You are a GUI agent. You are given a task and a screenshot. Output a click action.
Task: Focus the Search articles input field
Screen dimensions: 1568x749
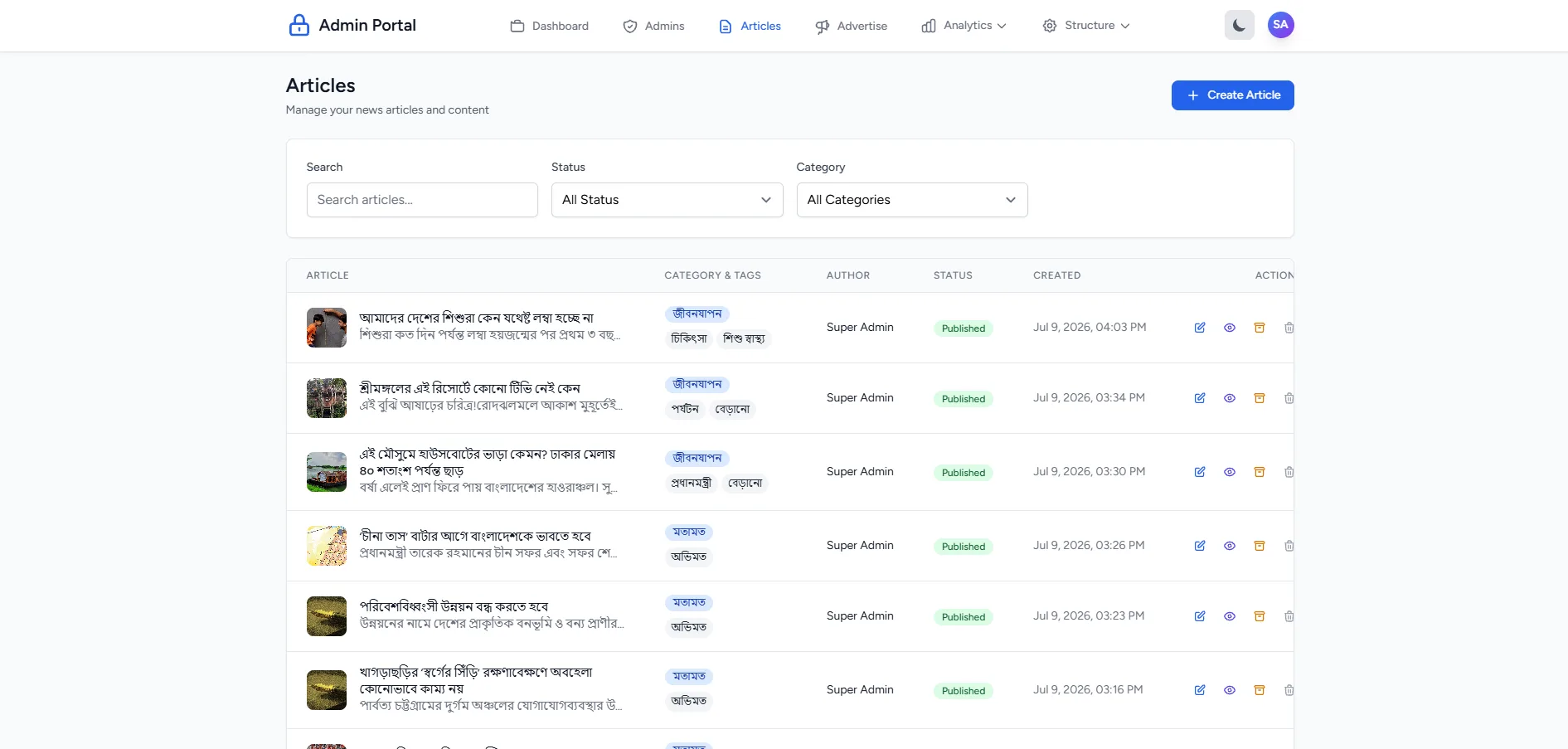tap(422, 200)
